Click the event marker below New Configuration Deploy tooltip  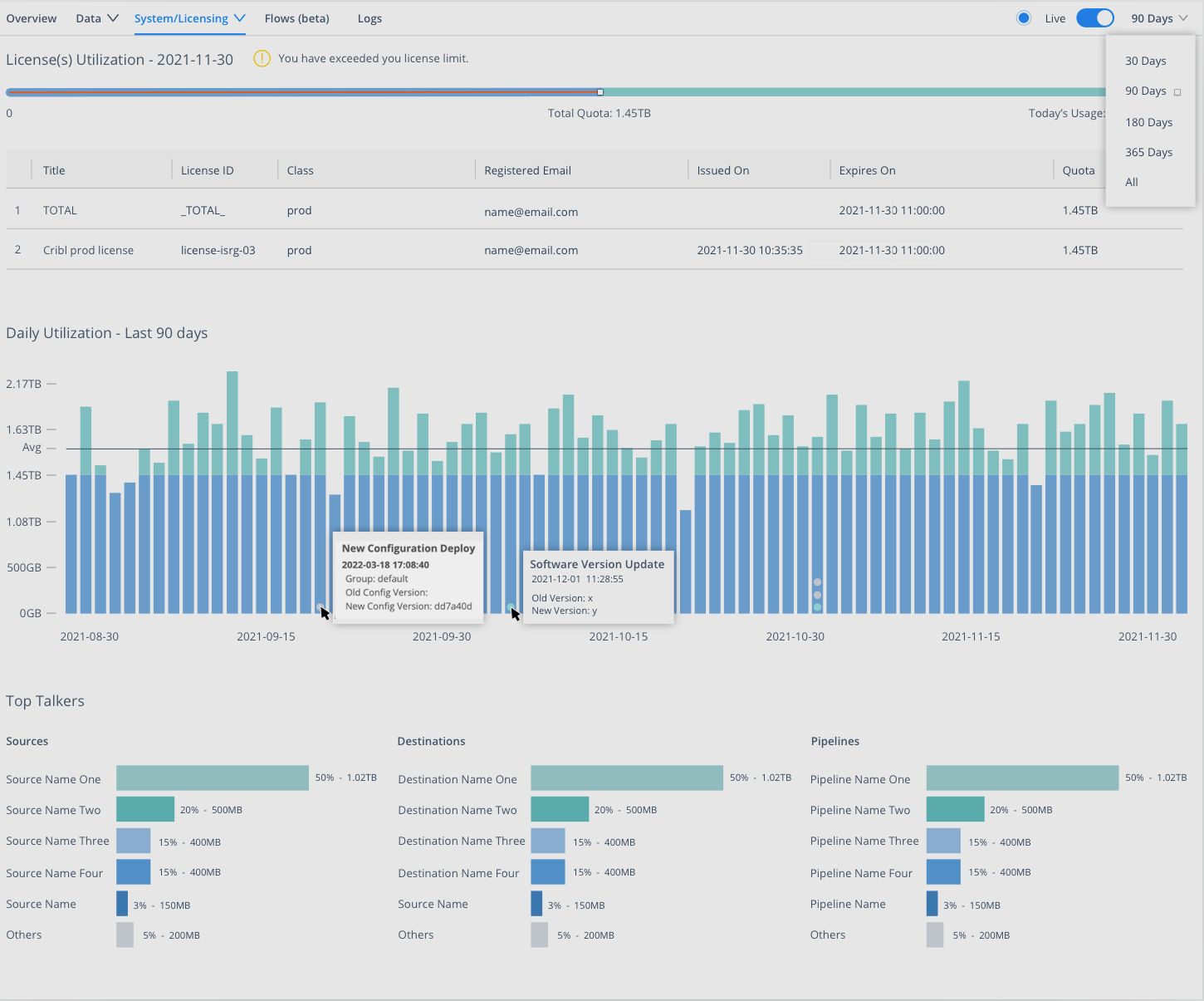click(321, 607)
